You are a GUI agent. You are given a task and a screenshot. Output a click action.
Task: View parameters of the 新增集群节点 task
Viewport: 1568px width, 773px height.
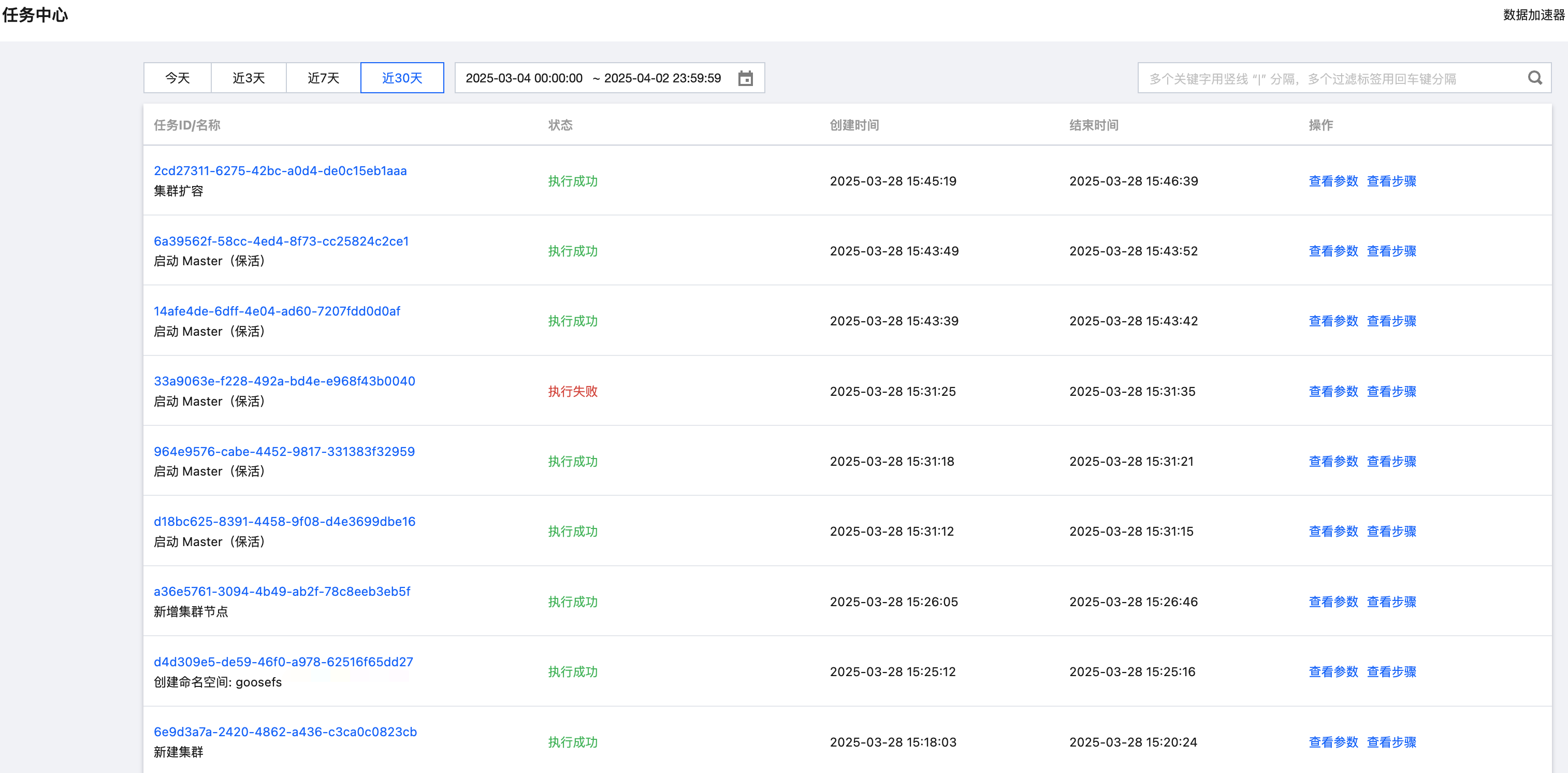tap(1333, 602)
